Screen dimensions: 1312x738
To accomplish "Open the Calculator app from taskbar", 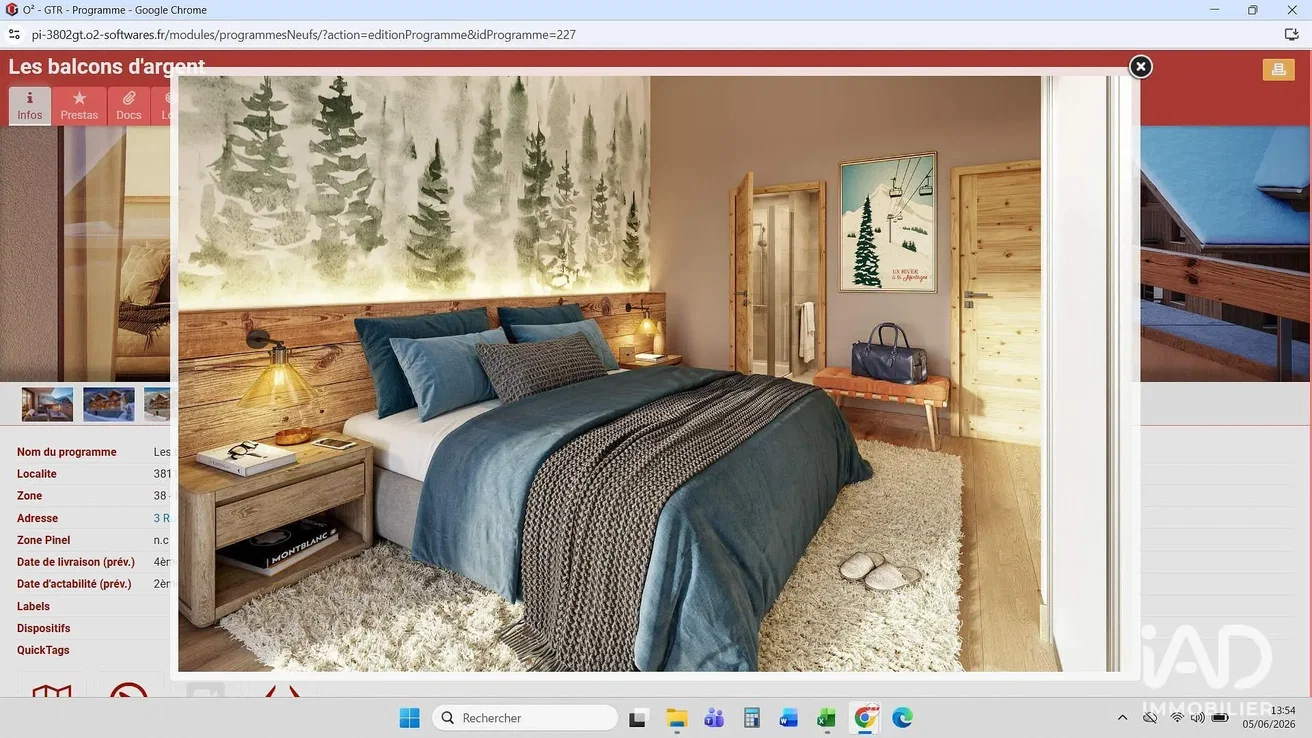I will [x=752, y=718].
